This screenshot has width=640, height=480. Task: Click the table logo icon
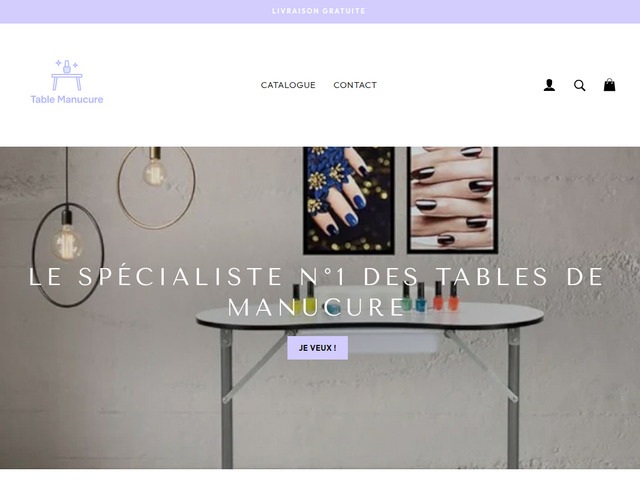point(67,75)
